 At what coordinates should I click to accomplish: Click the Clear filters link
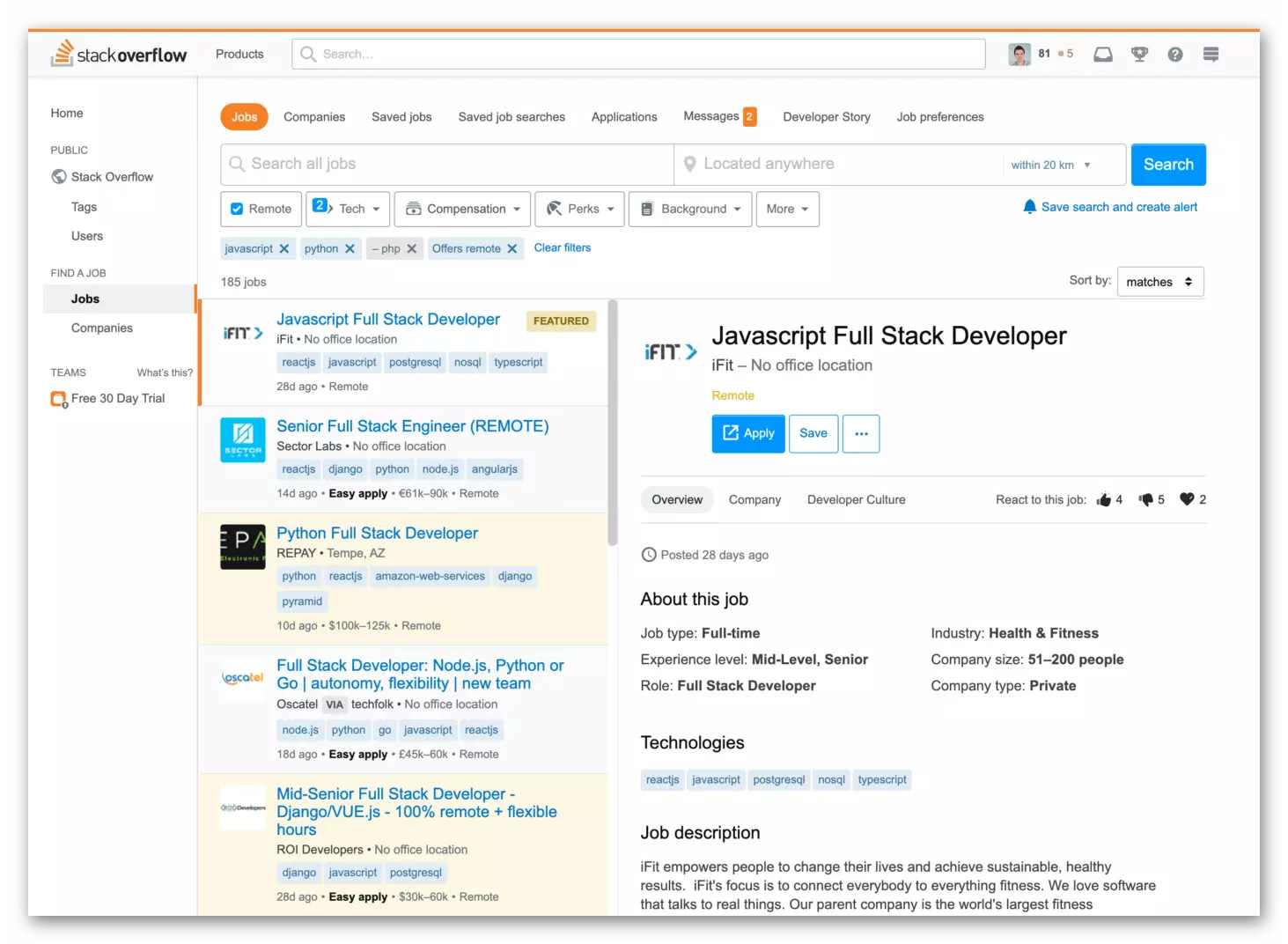(563, 248)
